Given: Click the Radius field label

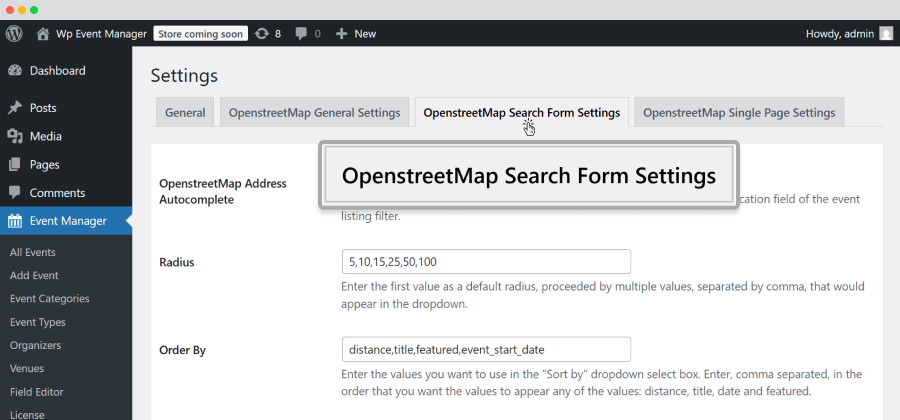Looking at the screenshot, I should pyautogui.click(x=177, y=263).
